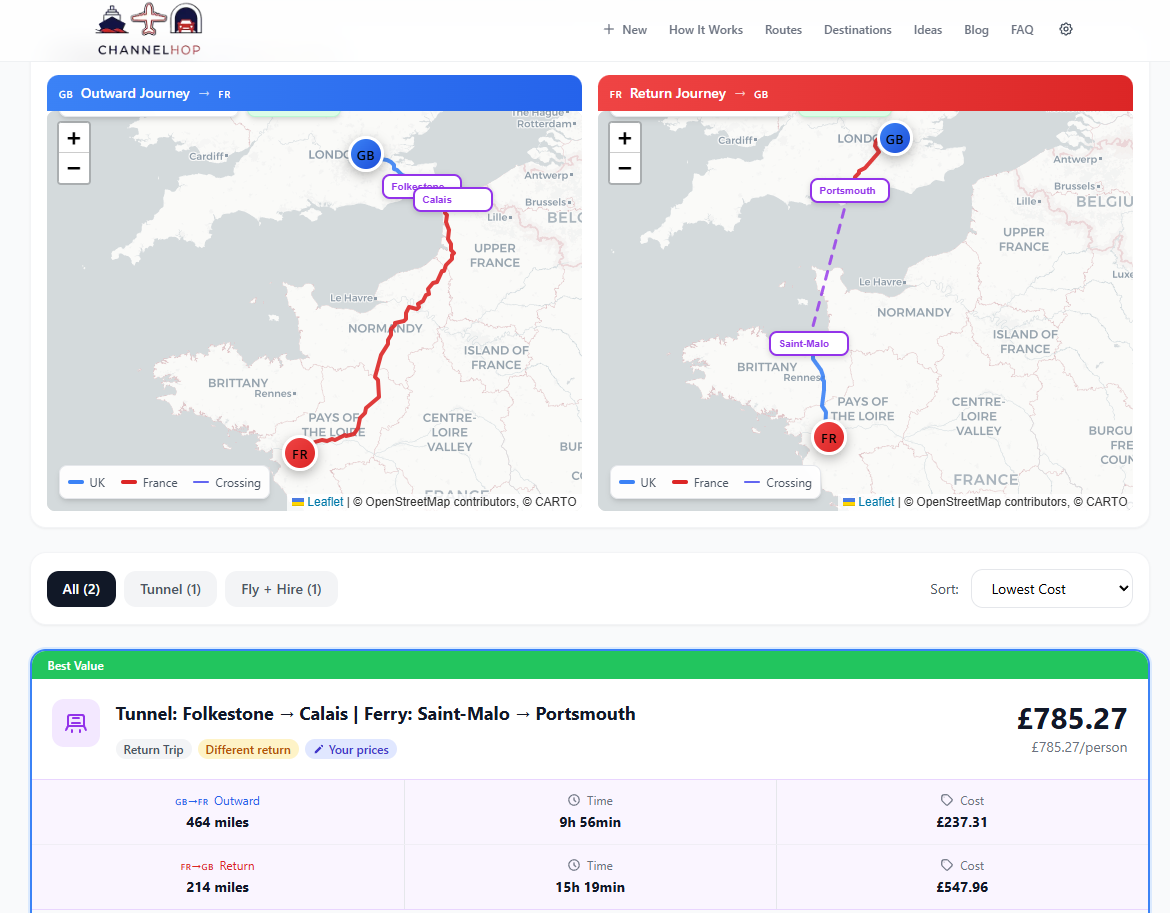This screenshot has height=913, width=1170.
Task: Click the FR marker on the Return Journey map
Action: [x=828, y=437]
